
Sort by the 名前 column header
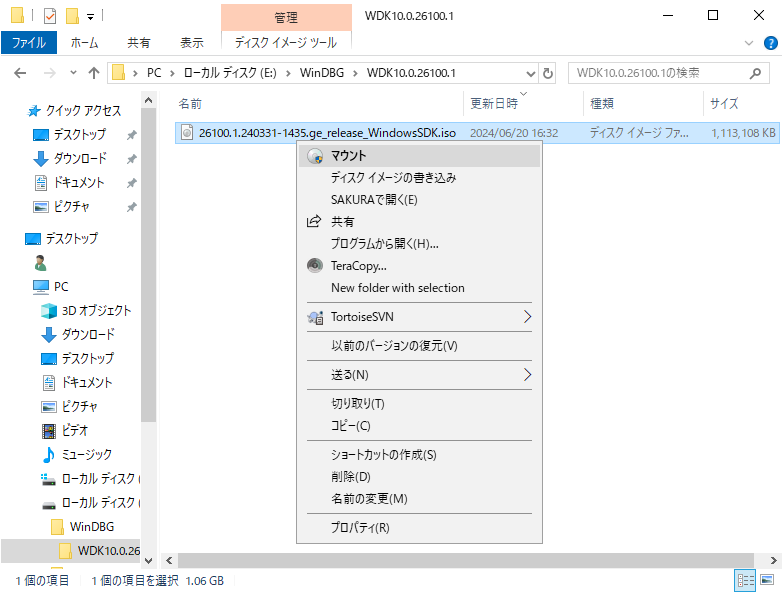319,104
